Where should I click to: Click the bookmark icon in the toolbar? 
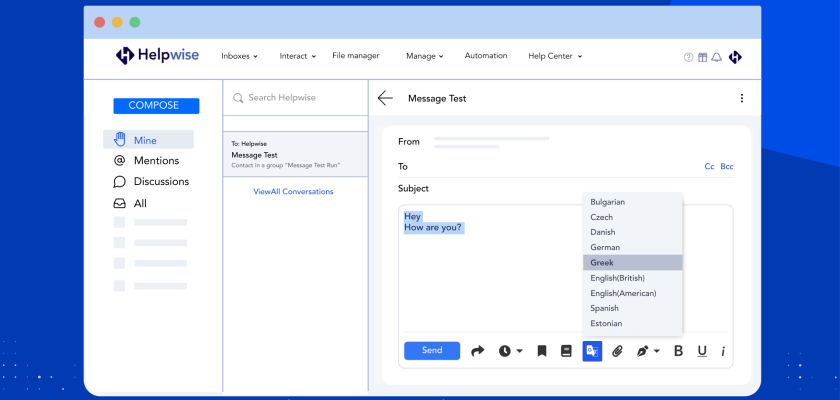[541, 351]
